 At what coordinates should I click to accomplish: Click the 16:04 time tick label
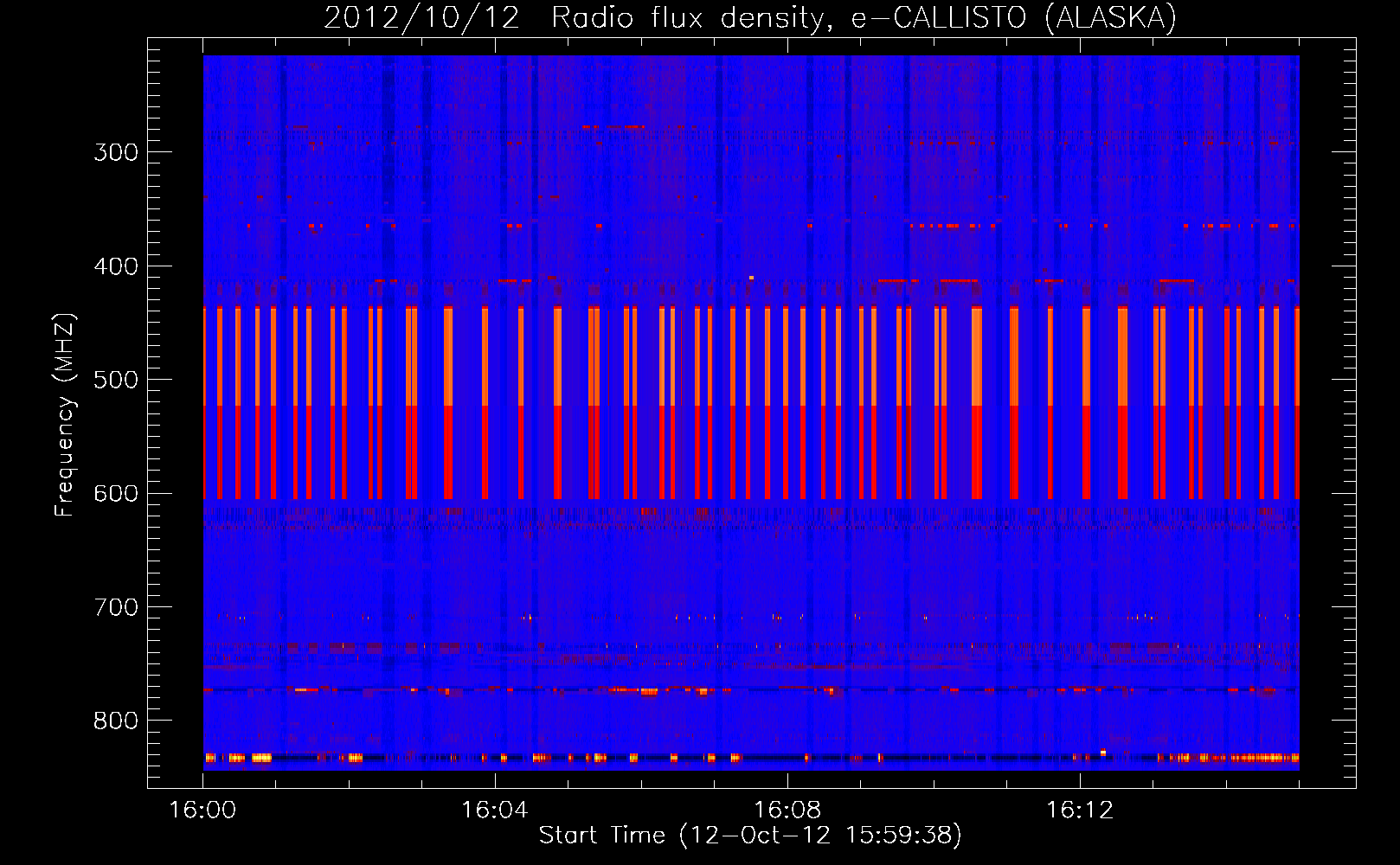coord(495,811)
